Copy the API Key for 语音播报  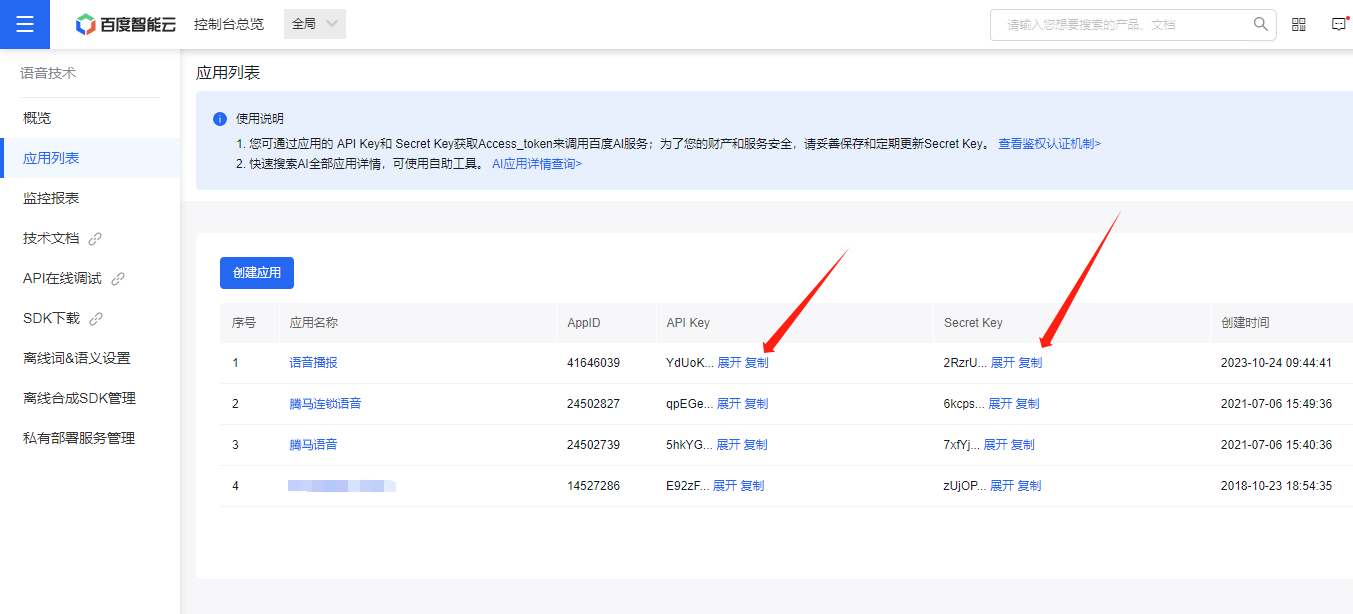click(757, 363)
